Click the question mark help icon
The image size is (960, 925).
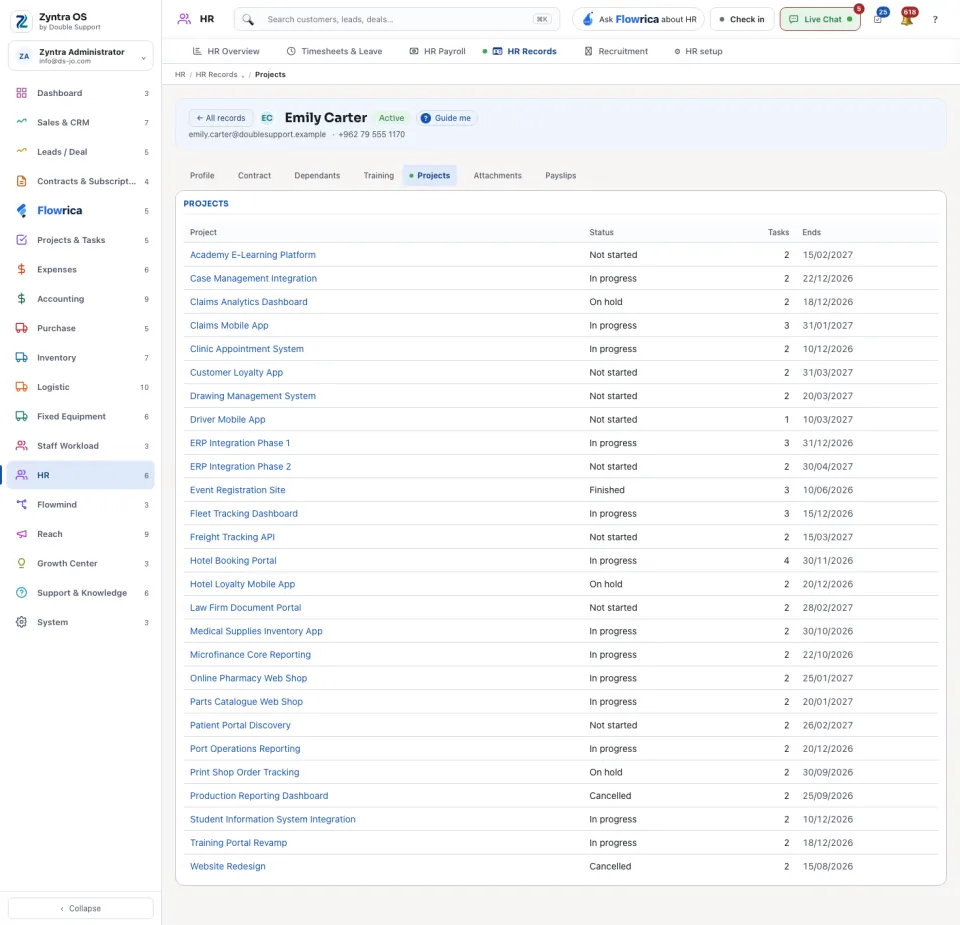coord(935,20)
